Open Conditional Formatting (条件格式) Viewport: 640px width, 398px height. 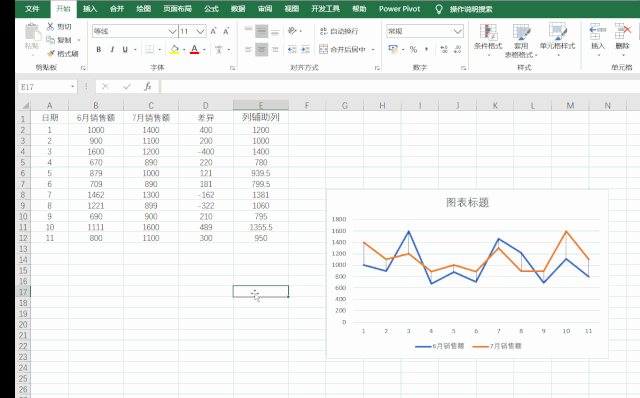click(x=488, y=40)
